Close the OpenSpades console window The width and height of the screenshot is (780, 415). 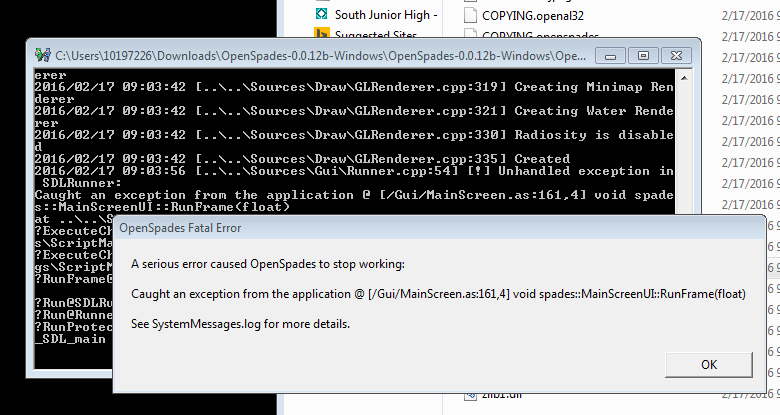pyautogui.click(x=675, y=54)
